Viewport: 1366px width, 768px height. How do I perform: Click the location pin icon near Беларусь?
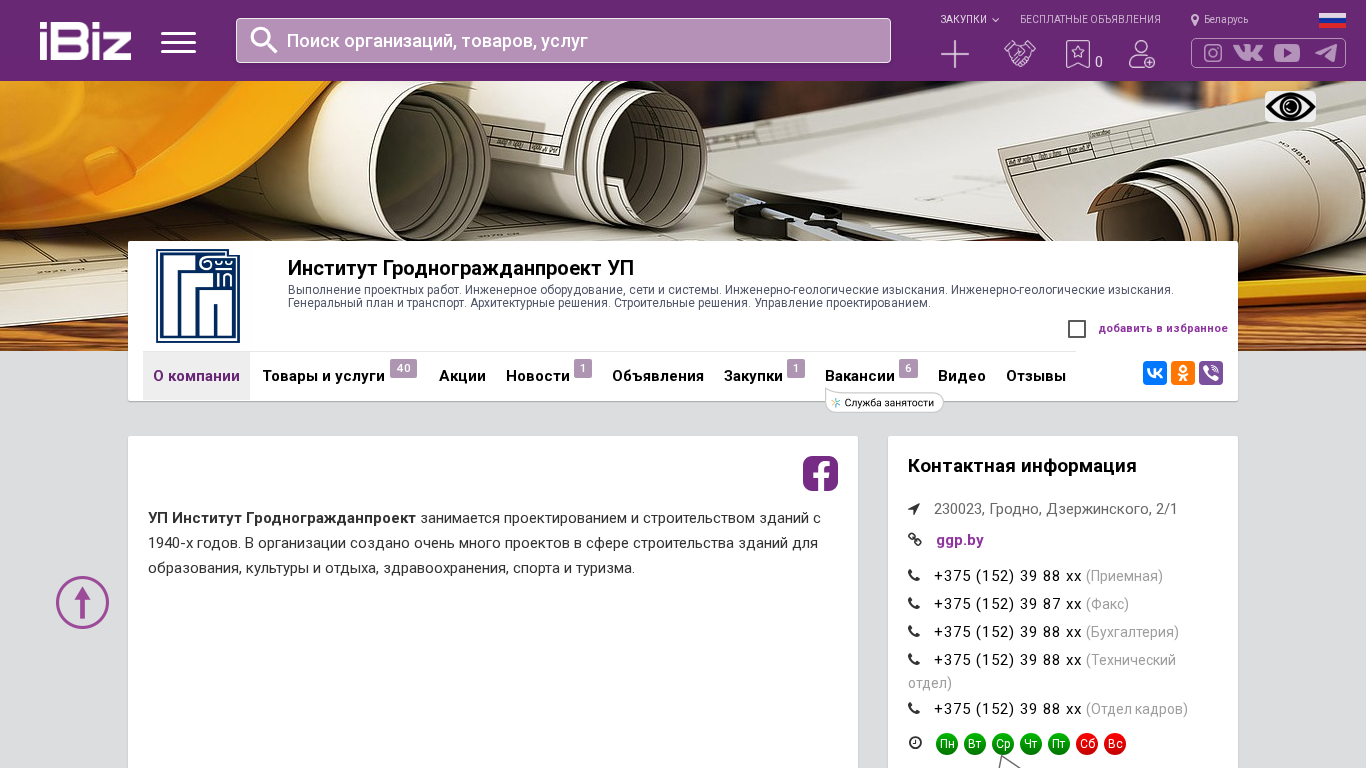[1195, 20]
